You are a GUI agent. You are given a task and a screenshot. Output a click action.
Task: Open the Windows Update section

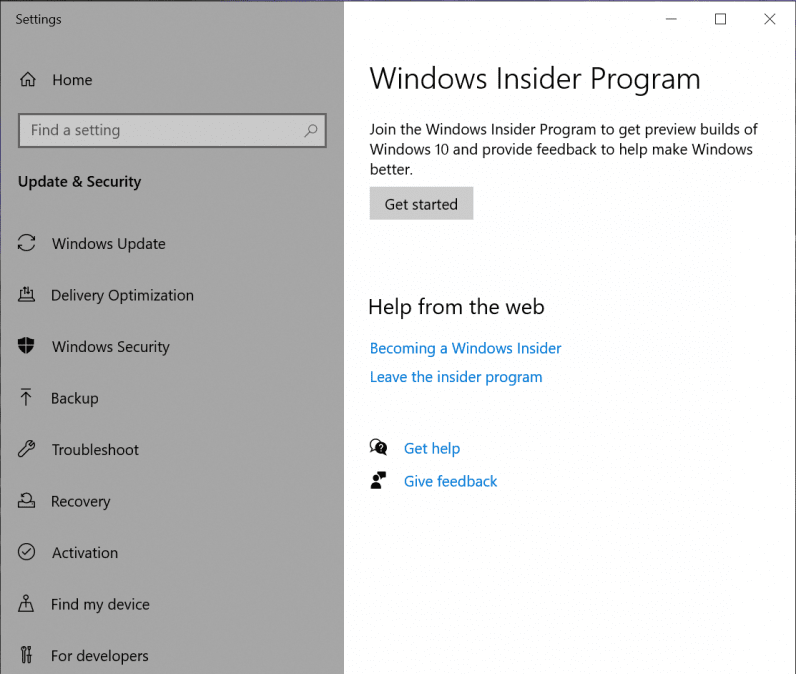(x=109, y=244)
